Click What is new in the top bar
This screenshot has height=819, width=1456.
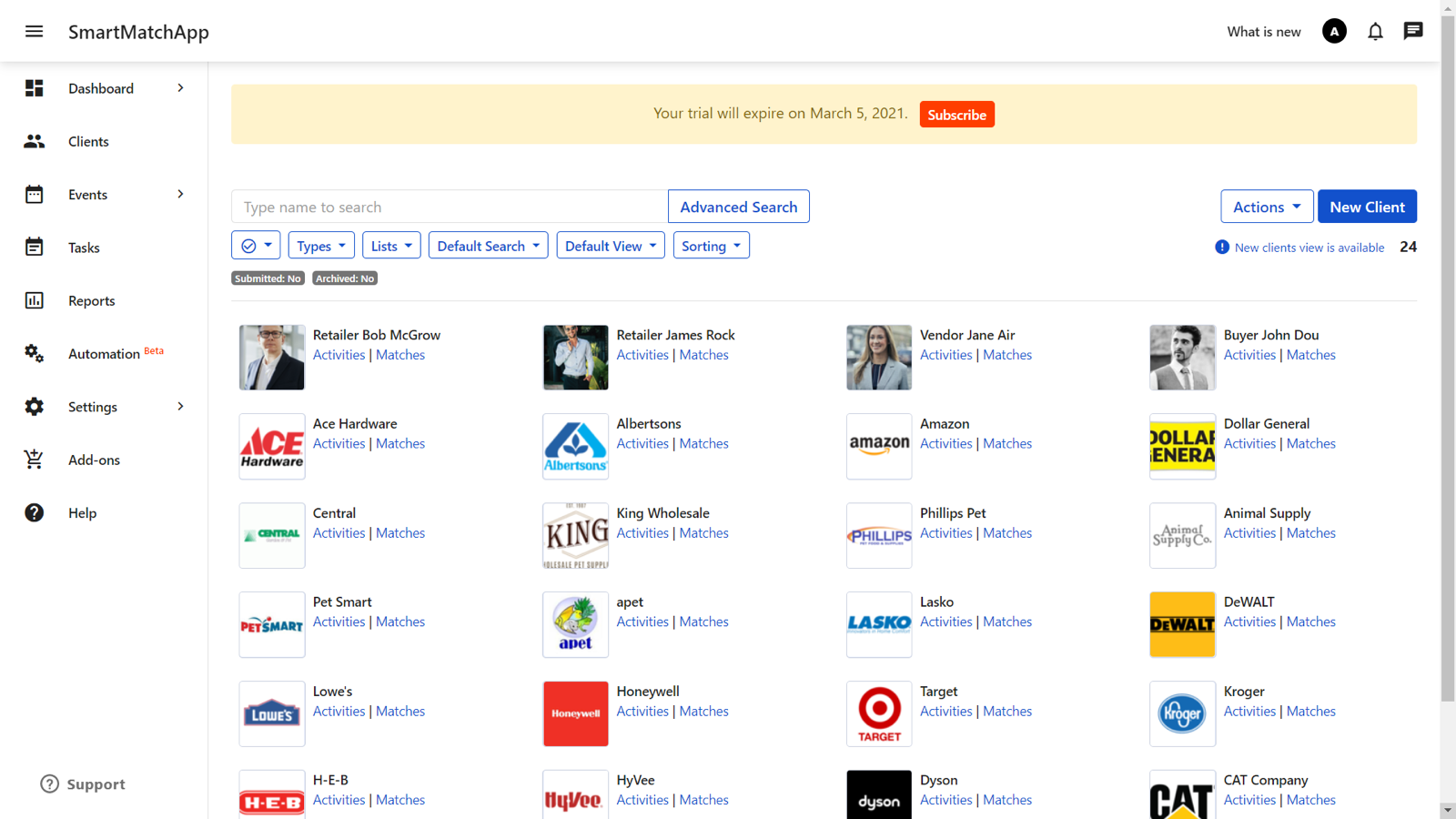point(1263,31)
